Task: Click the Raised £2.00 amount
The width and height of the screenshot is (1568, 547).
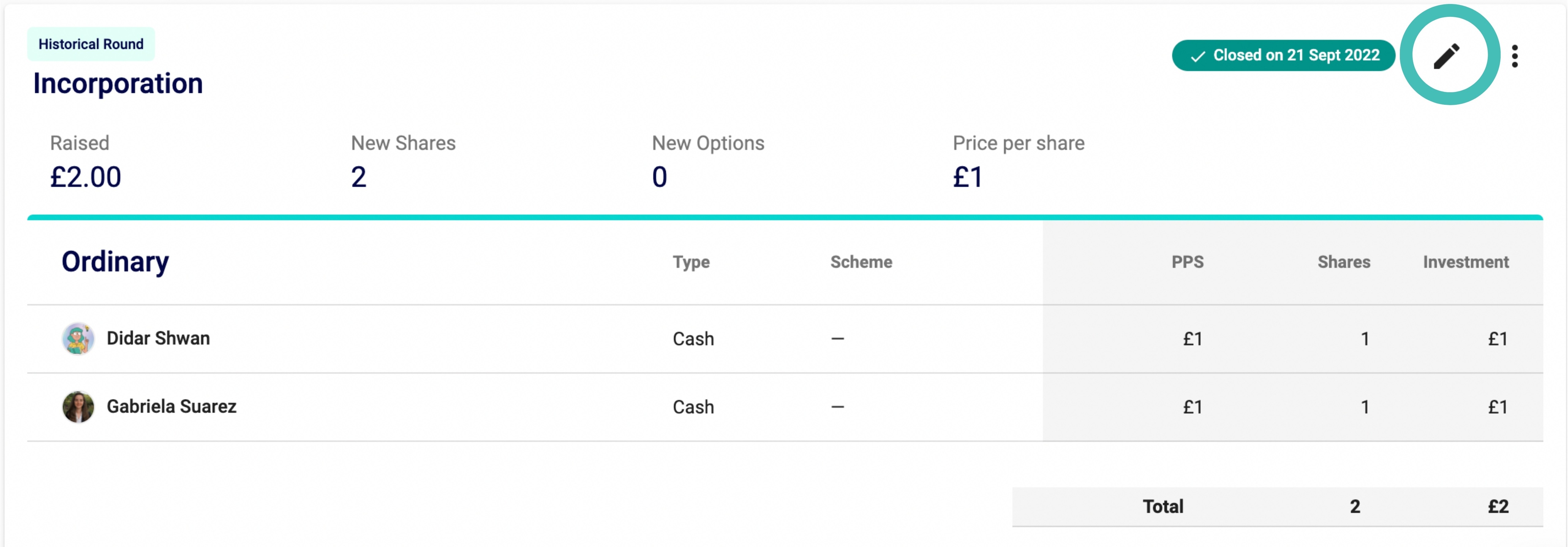Action: coord(86,177)
